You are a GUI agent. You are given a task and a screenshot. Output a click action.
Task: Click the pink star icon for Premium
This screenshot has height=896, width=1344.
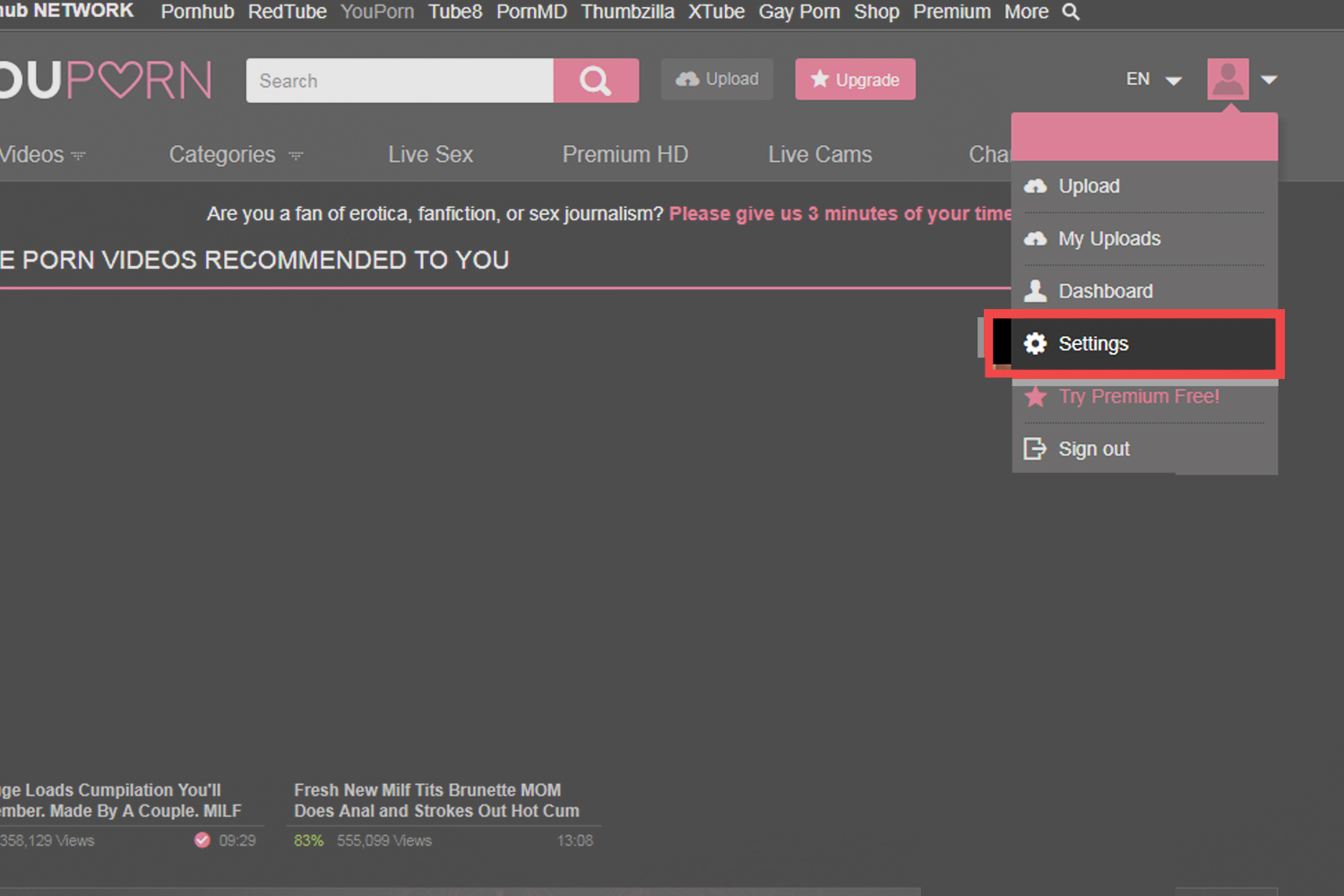pos(1035,397)
